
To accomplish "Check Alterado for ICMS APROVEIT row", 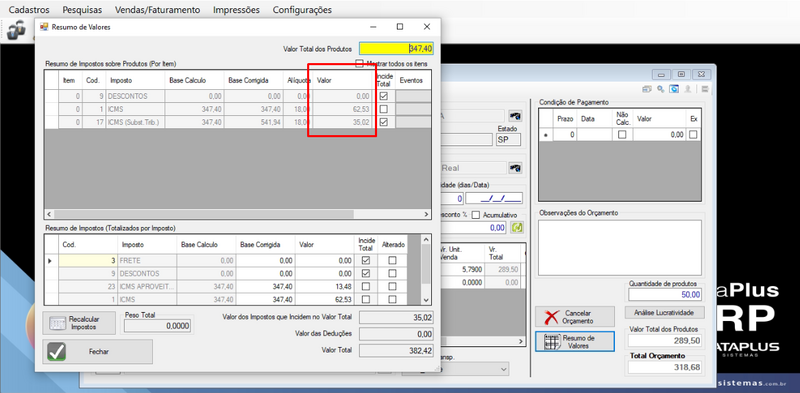I will tap(392, 286).
